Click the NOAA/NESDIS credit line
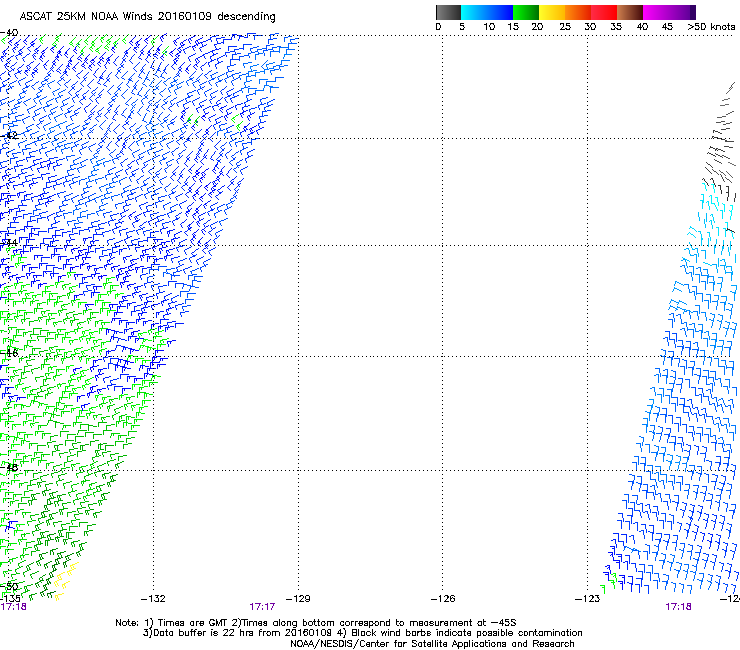The height and width of the screenshot is (650, 740). pyautogui.click(x=432, y=644)
